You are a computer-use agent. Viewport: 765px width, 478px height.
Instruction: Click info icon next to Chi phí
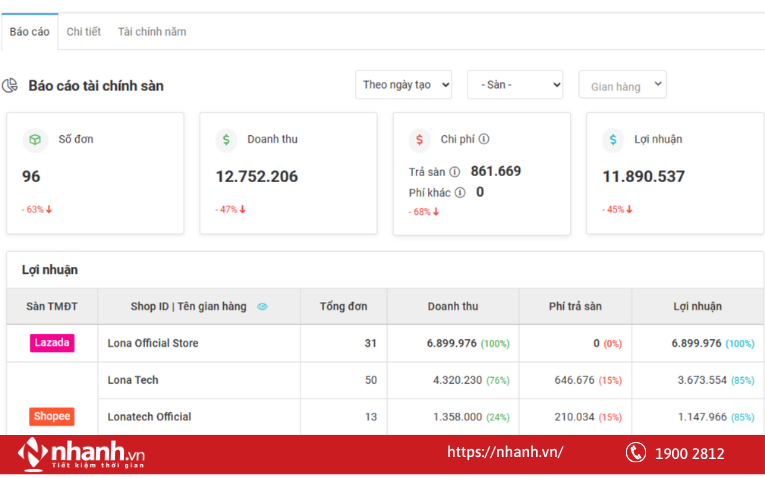484,140
